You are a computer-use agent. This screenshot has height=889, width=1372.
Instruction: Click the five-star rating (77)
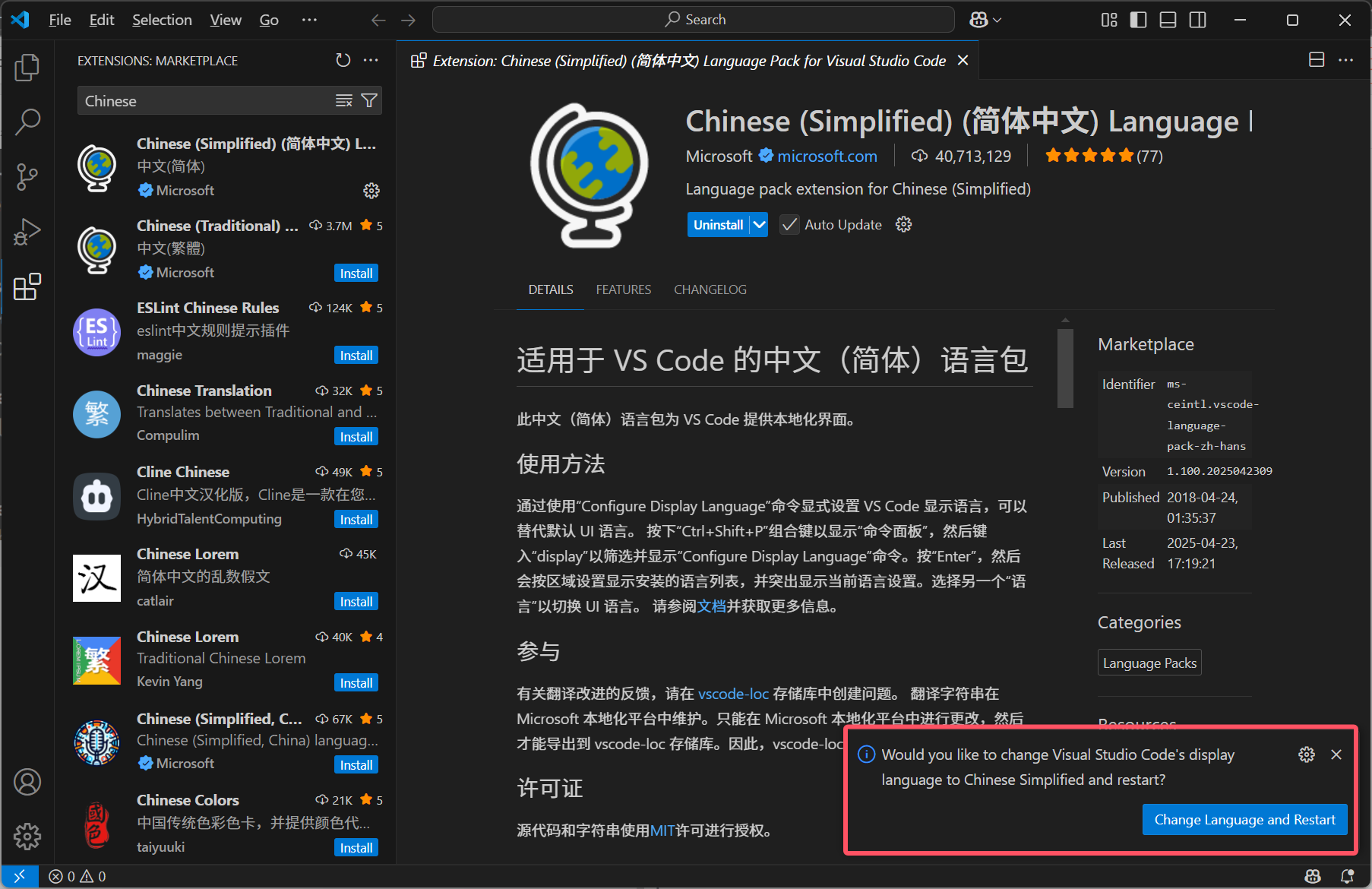pyautogui.click(x=1104, y=157)
